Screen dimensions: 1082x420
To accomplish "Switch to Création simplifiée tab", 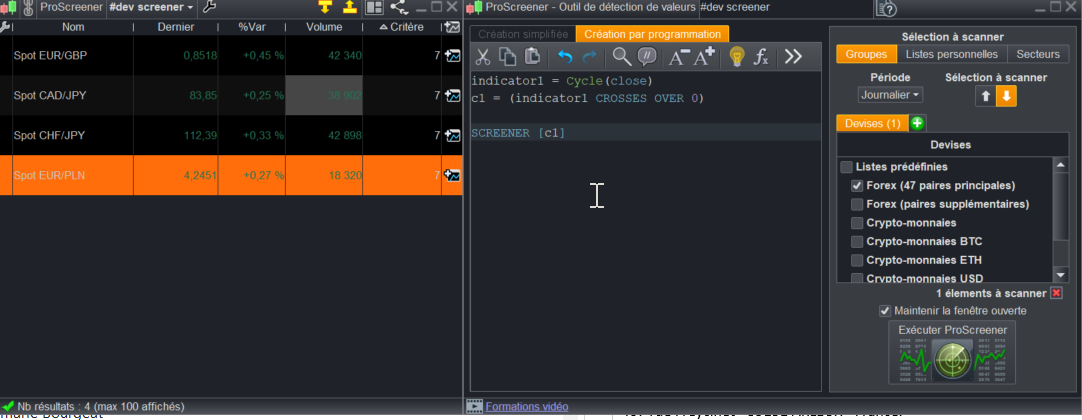I will 523,34.
